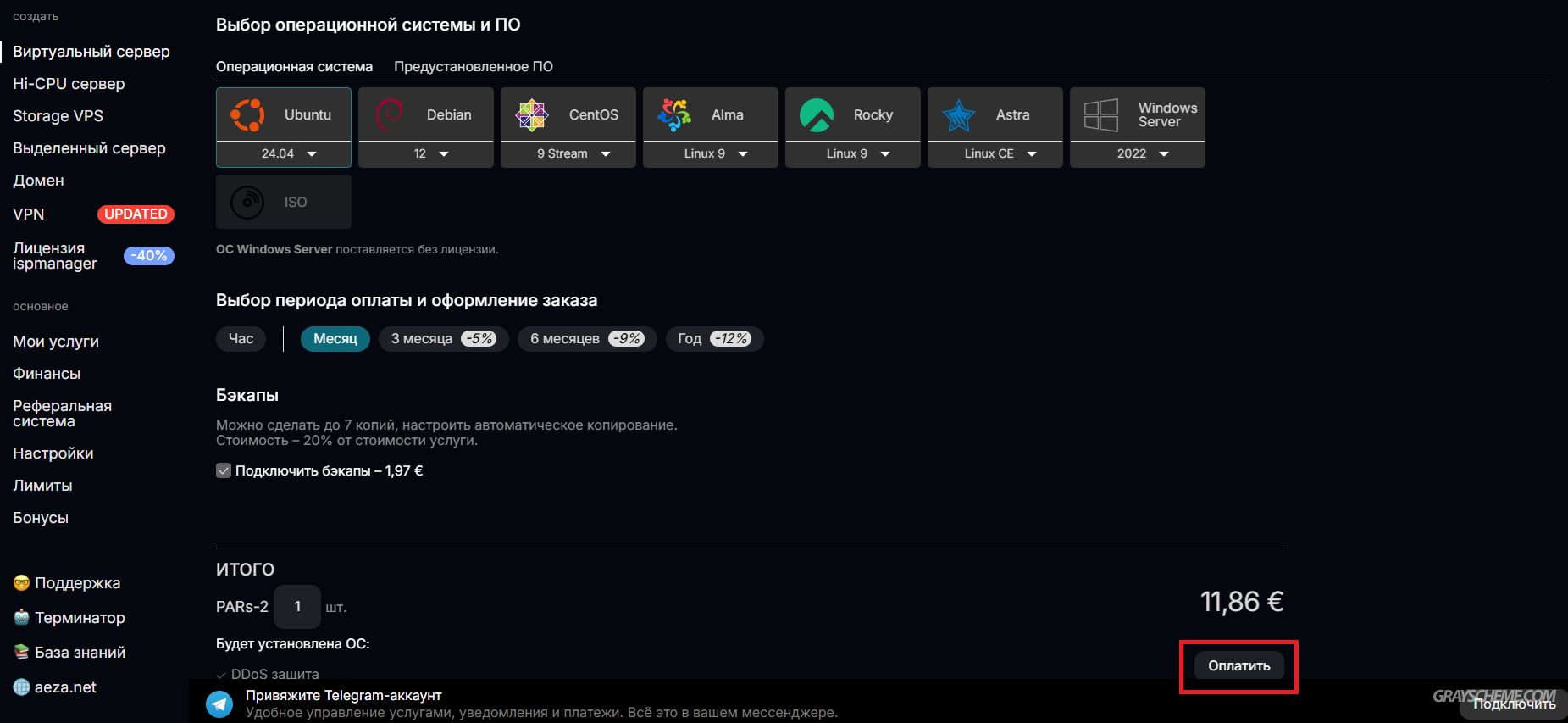Viewport: 1568px width, 723px height.
Task: Click Подключить in Telegram banner
Action: tap(1514, 704)
